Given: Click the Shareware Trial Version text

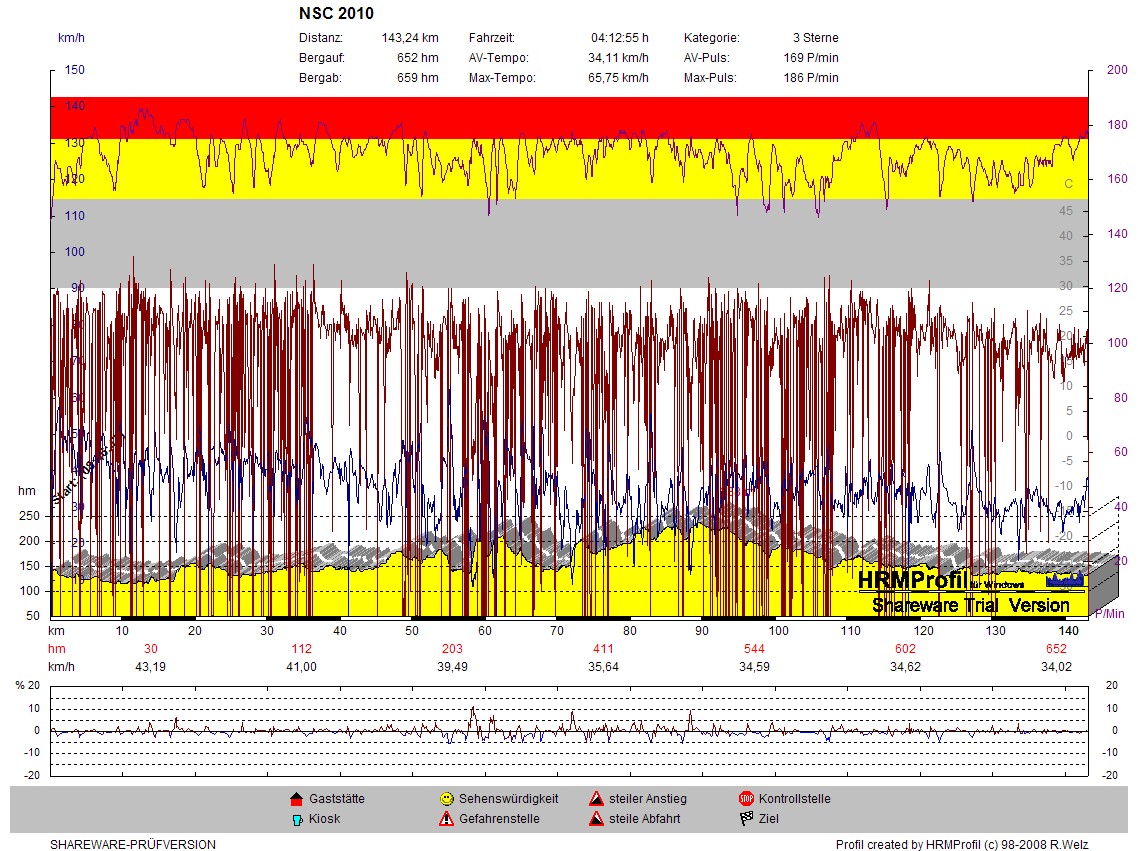Looking at the screenshot, I should tap(970, 606).
